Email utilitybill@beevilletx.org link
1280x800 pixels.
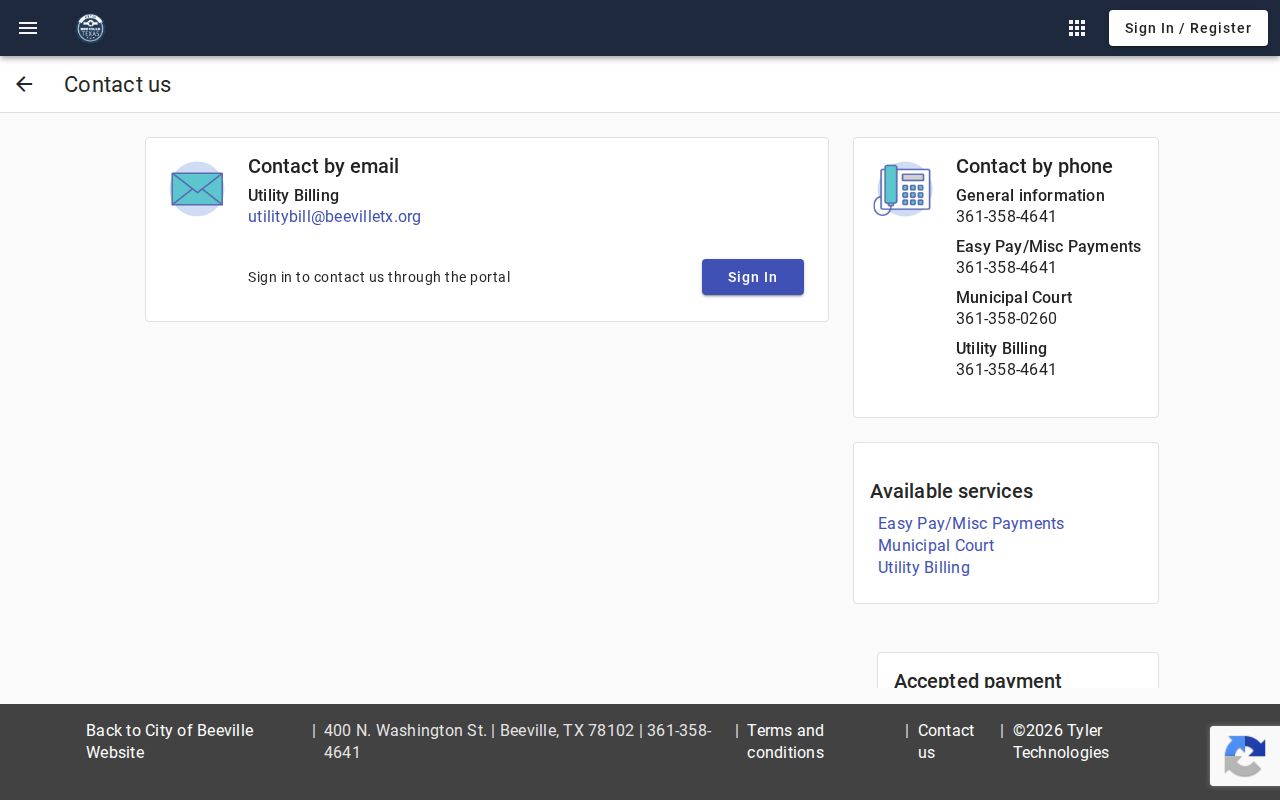[x=334, y=216]
